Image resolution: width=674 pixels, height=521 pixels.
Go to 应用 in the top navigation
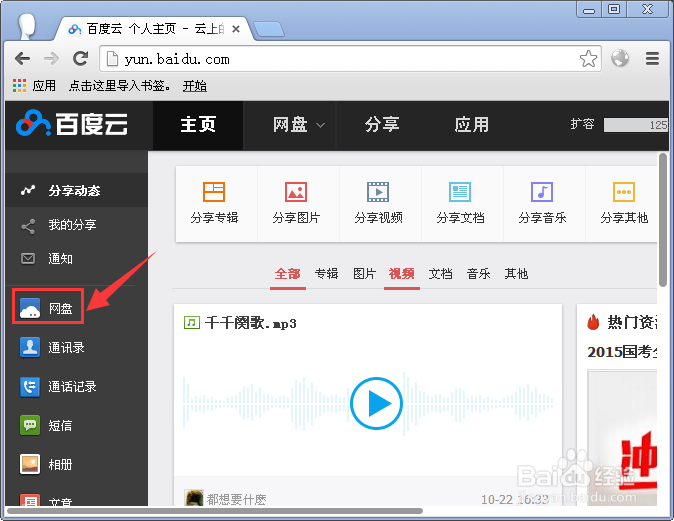click(472, 125)
